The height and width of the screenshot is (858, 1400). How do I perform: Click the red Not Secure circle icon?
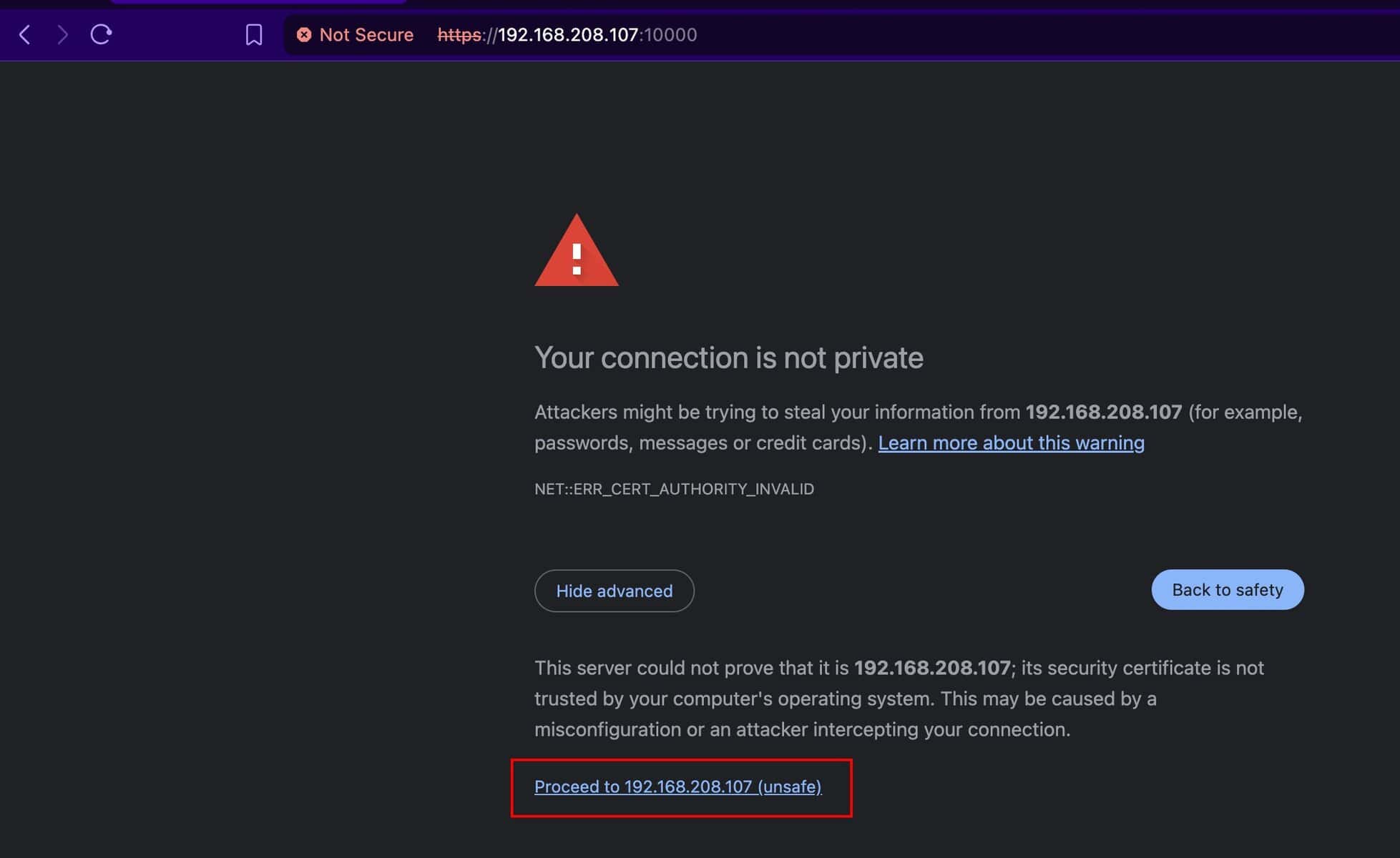pyautogui.click(x=304, y=34)
